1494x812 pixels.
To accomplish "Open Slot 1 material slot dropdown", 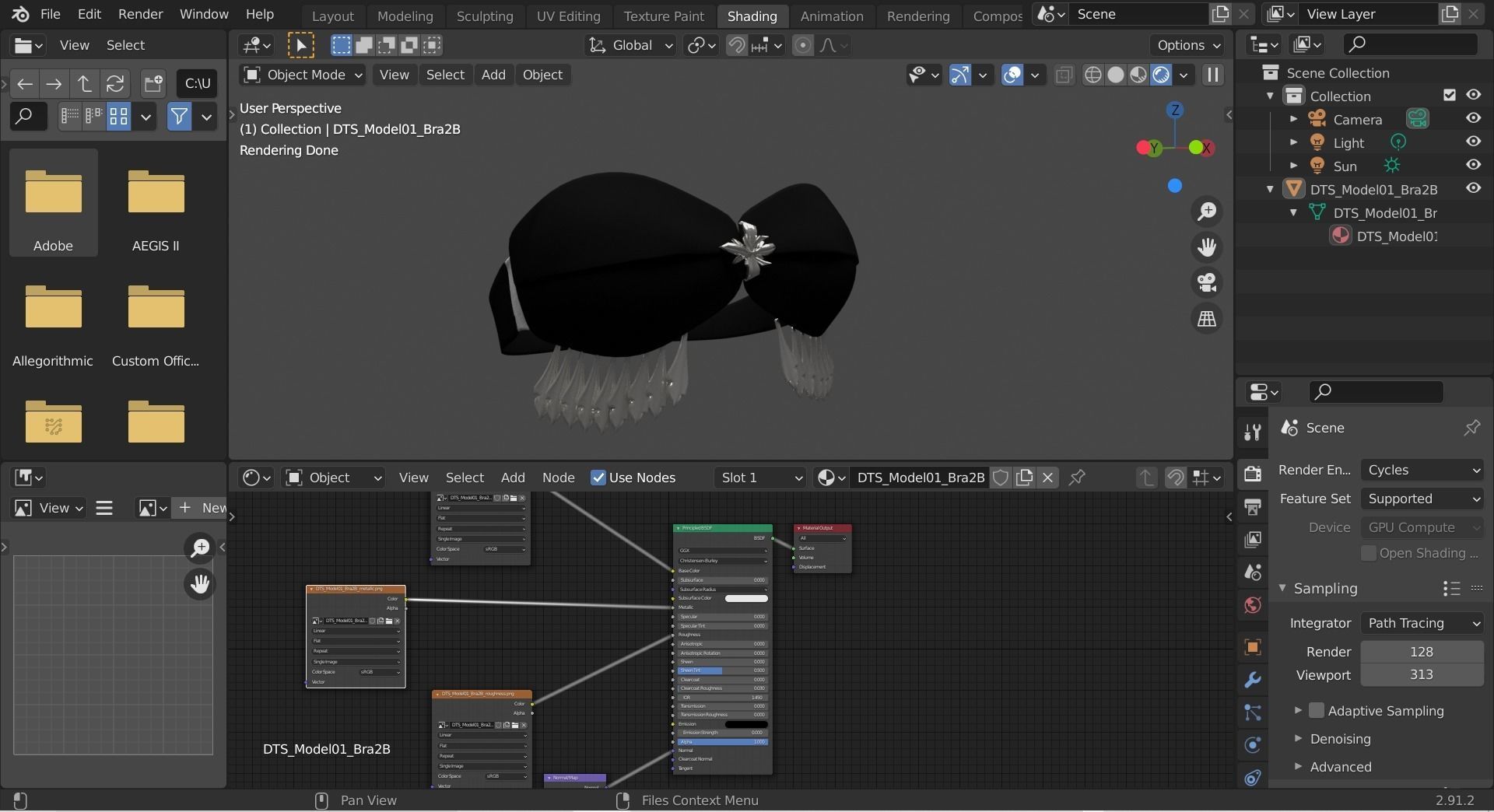I will (759, 478).
